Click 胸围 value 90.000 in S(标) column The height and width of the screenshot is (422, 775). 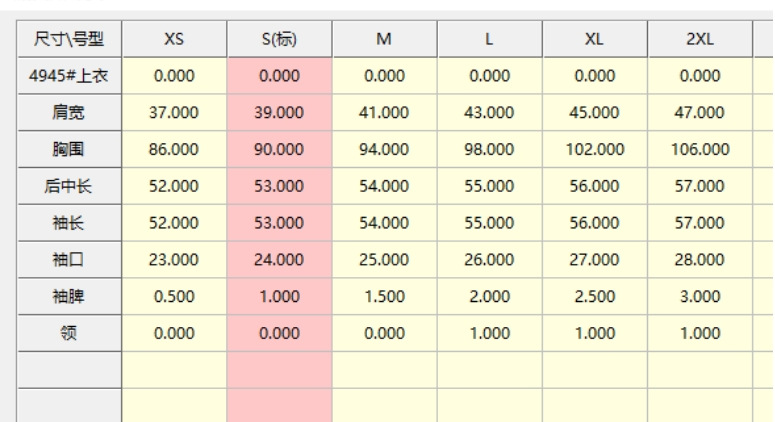(x=279, y=148)
